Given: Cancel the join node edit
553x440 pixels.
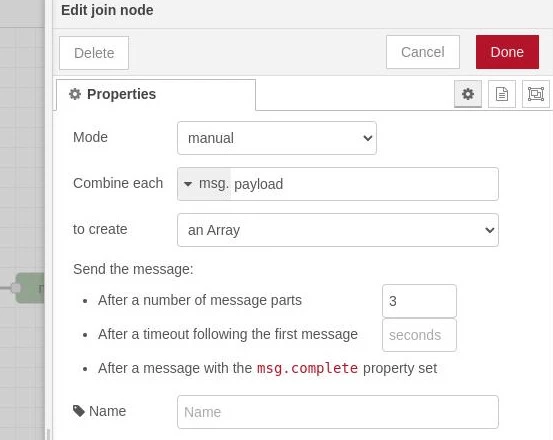Looking at the screenshot, I should (x=423, y=52).
